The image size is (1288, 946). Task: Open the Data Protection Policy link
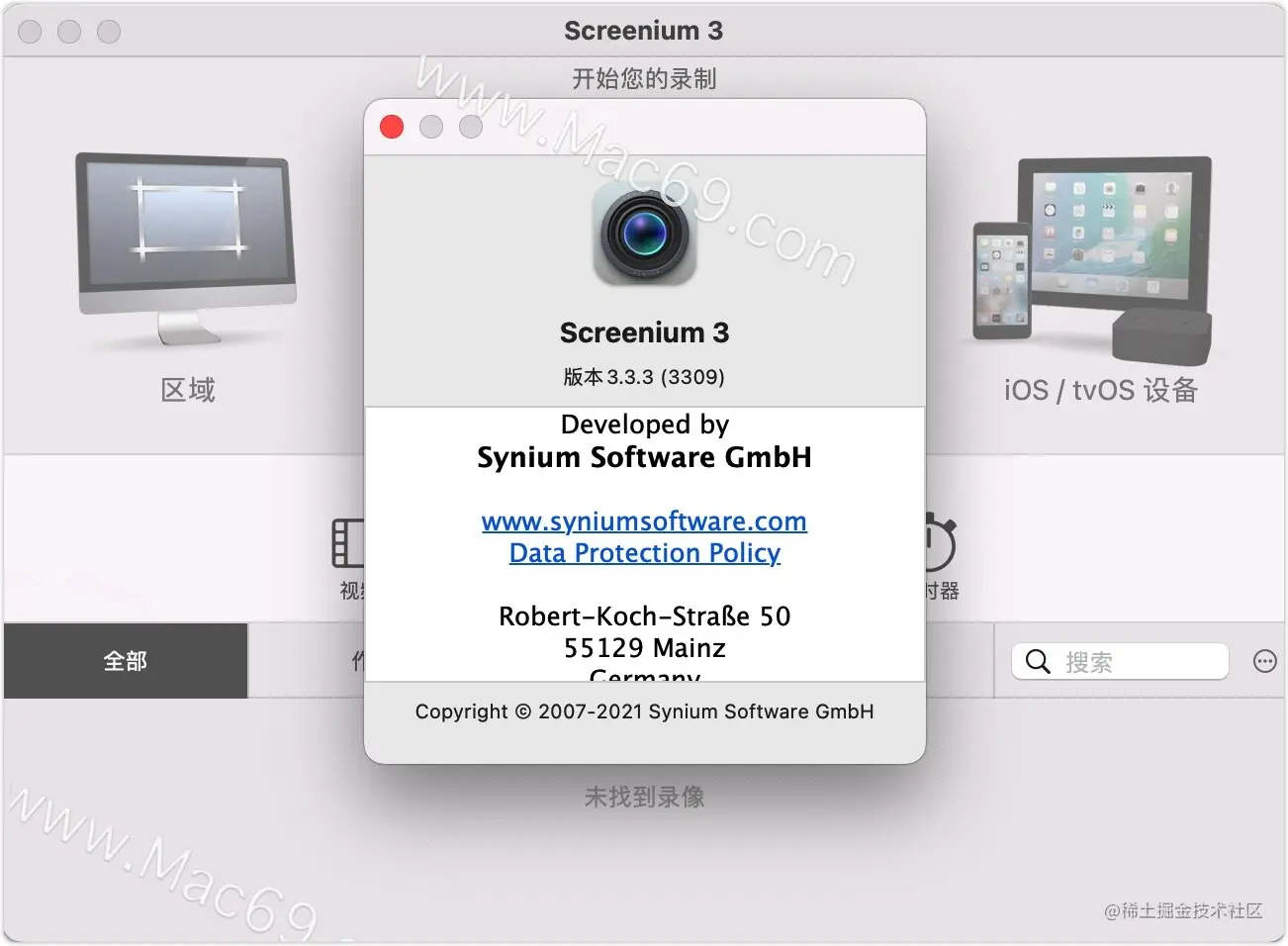click(645, 553)
